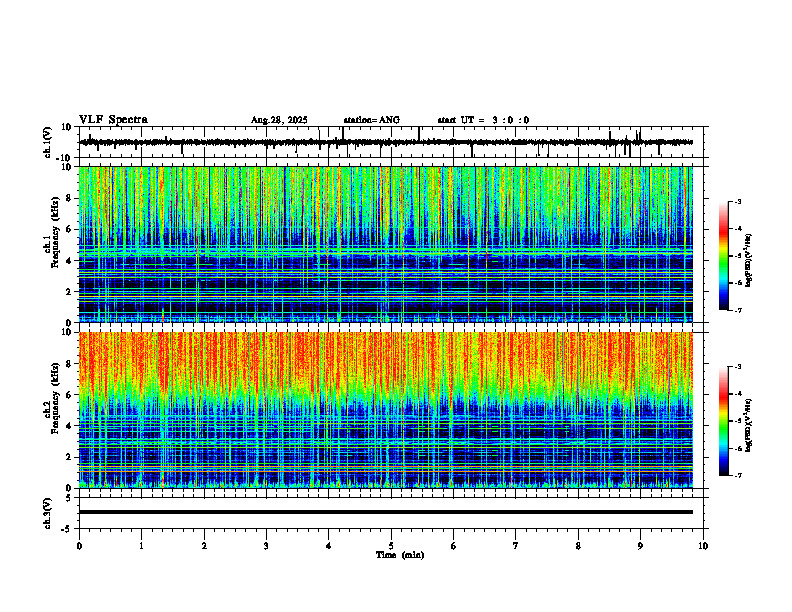Click the ch.1 Frequency (kHz) axis label
This screenshot has height=612, width=792.
(x=51, y=230)
